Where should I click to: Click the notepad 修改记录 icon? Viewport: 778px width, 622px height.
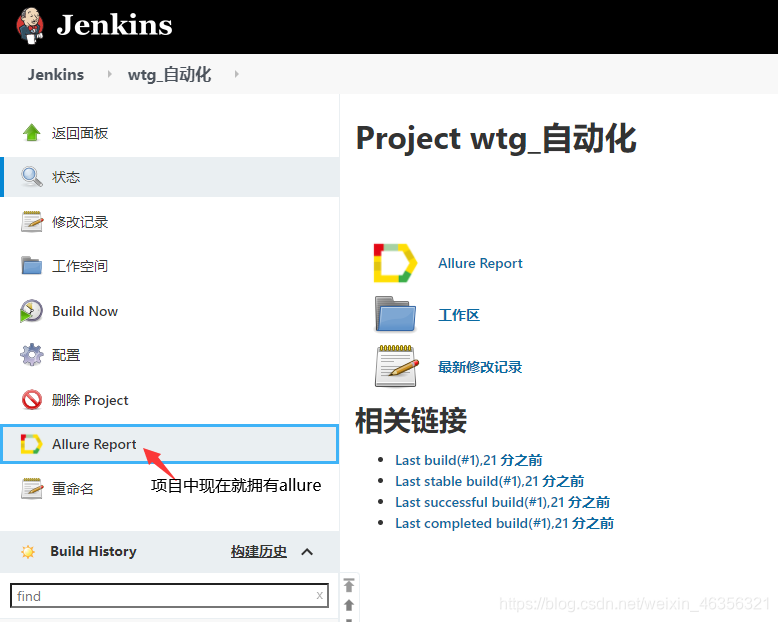click(32, 221)
